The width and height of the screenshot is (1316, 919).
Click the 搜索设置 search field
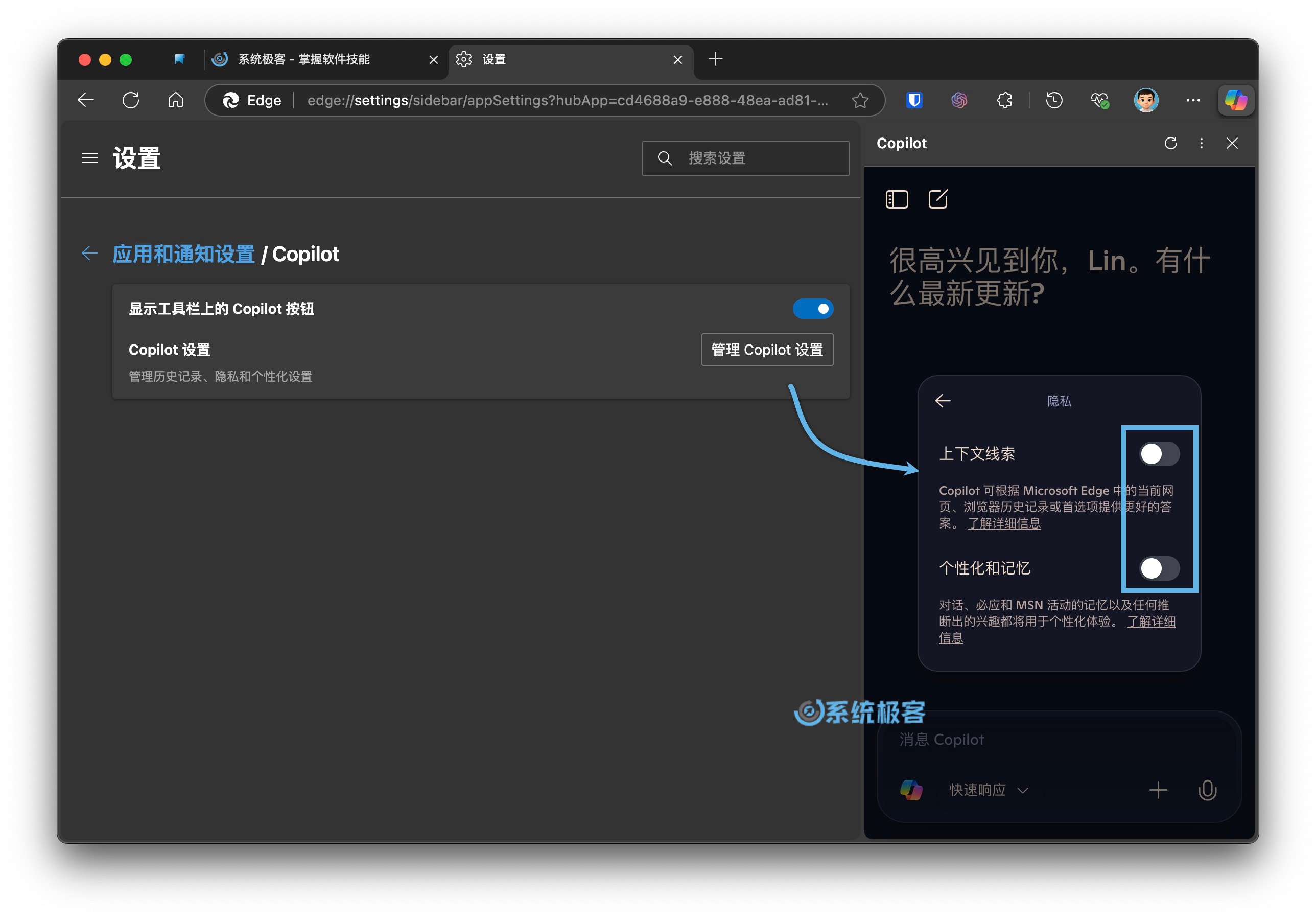pos(745,158)
